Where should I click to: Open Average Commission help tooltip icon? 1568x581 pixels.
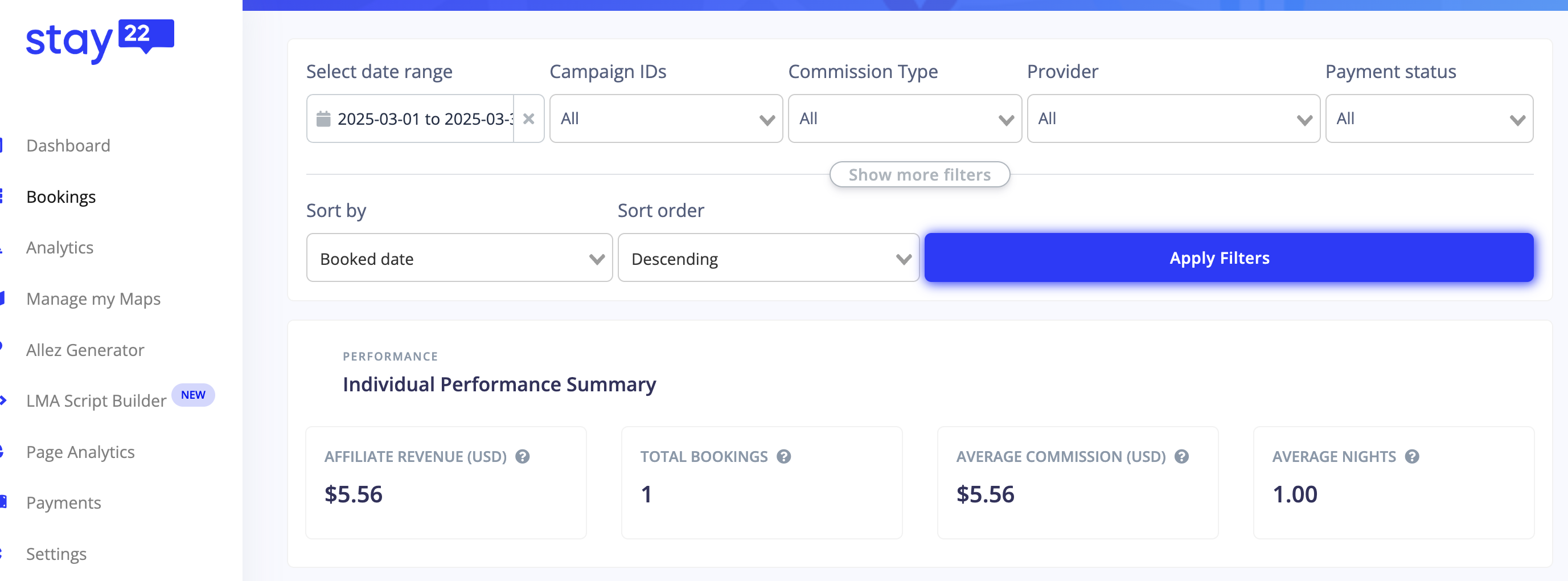click(x=1181, y=456)
